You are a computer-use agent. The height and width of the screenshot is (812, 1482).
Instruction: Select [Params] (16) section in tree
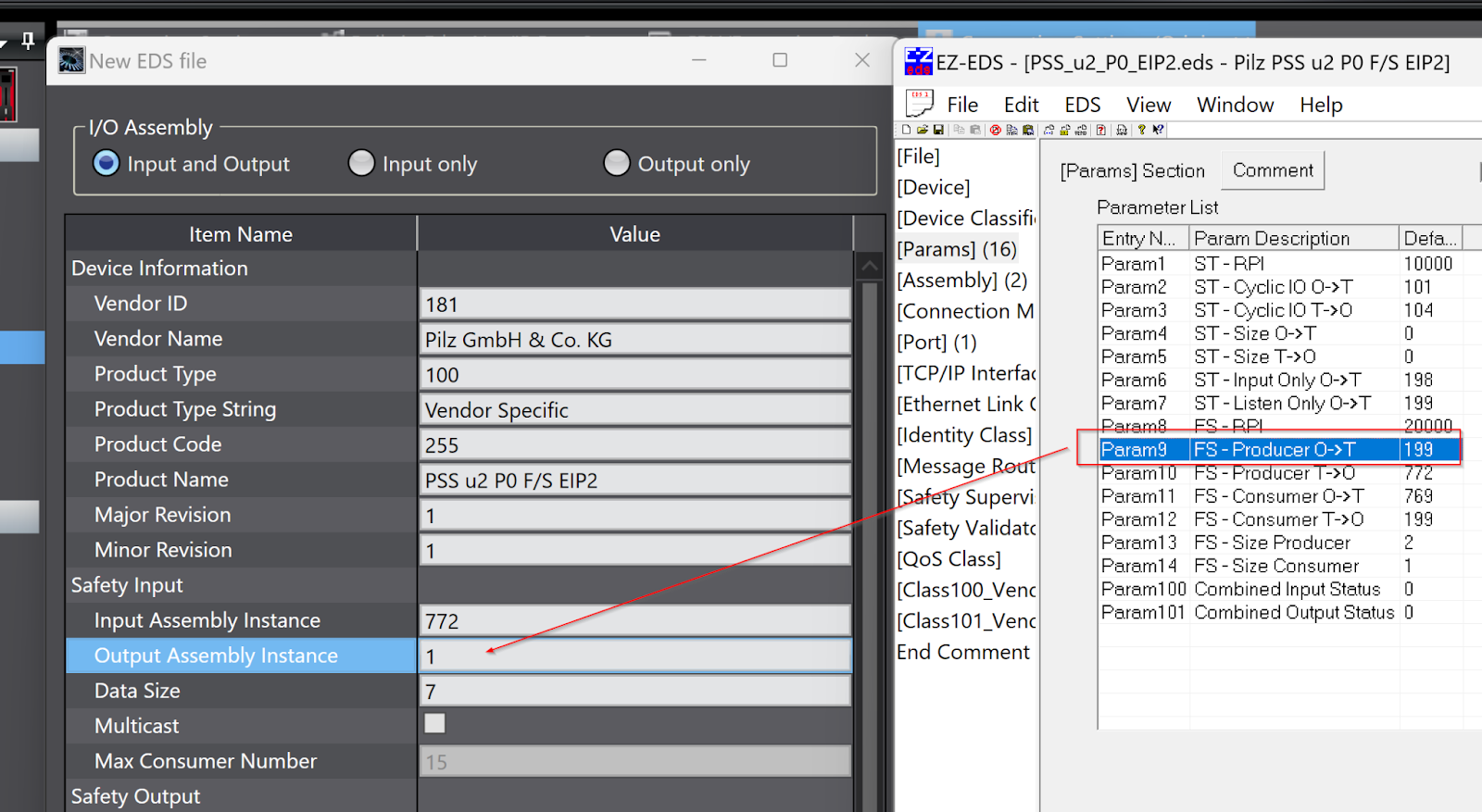tap(957, 249)
